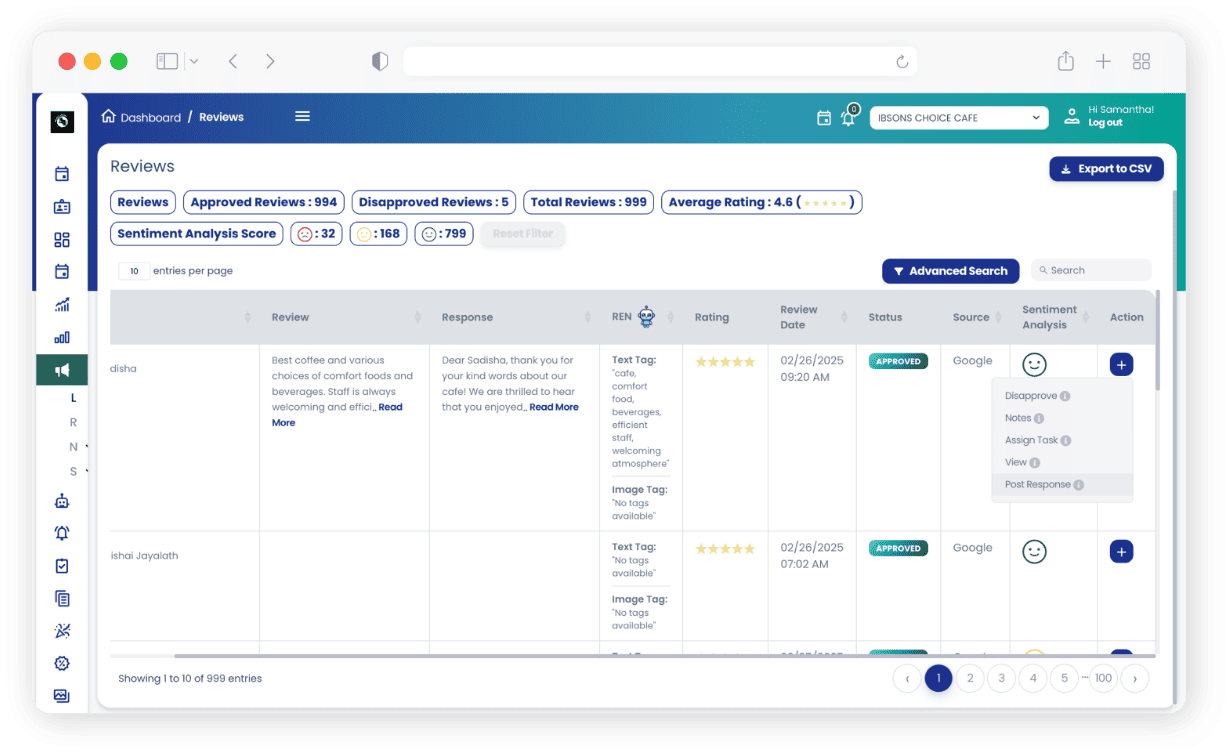Screen dimensions: 1226x754
Task: Open the alarm bell icon in sidebar
Action: 62,533
